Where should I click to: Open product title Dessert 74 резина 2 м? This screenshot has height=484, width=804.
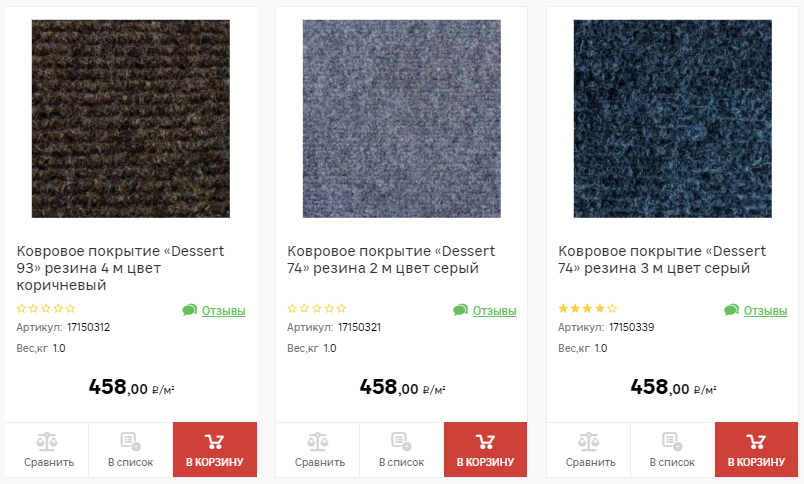(391, 259)
